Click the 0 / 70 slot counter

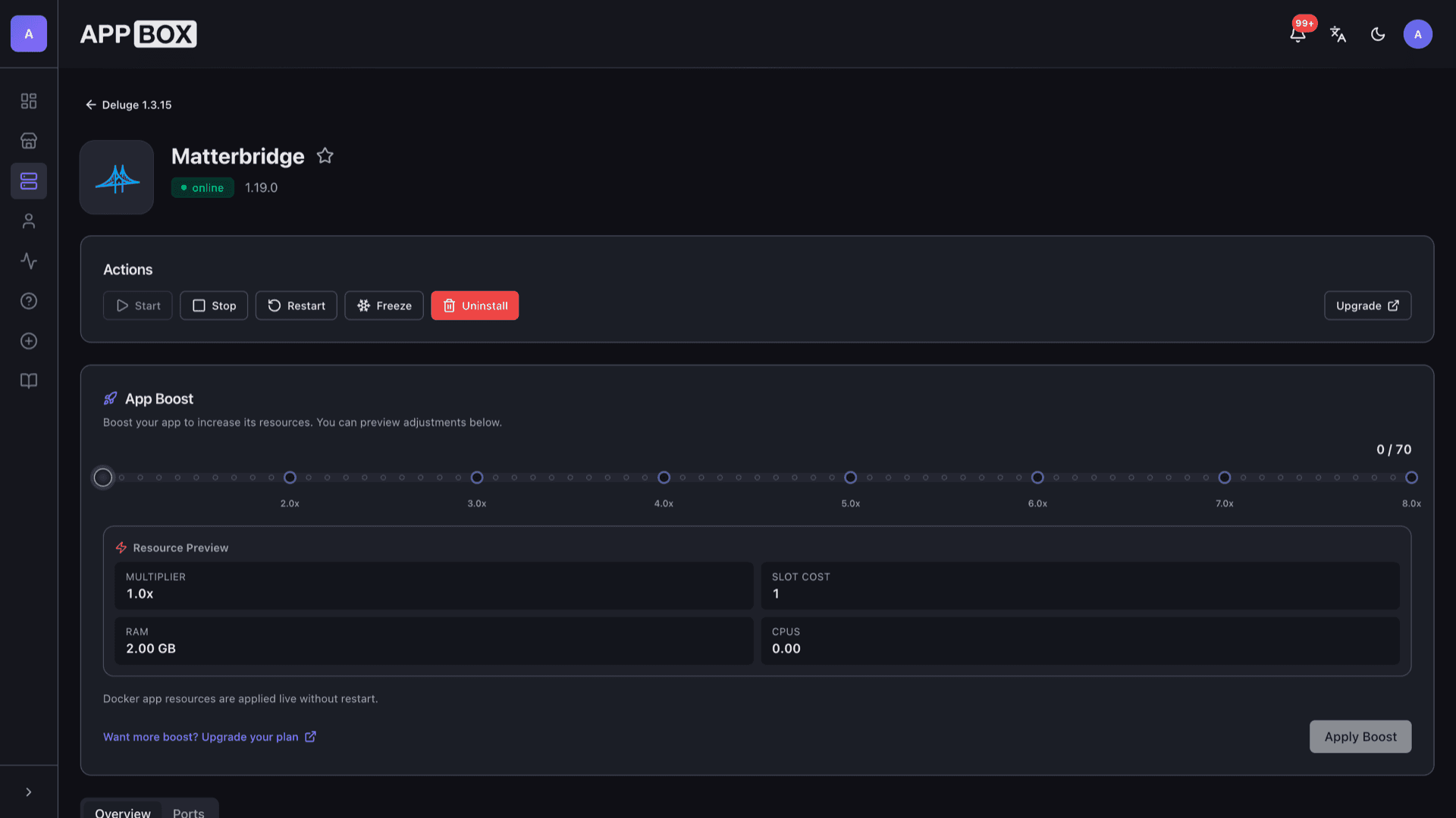pyautogui.click(x=1394, y=450)
